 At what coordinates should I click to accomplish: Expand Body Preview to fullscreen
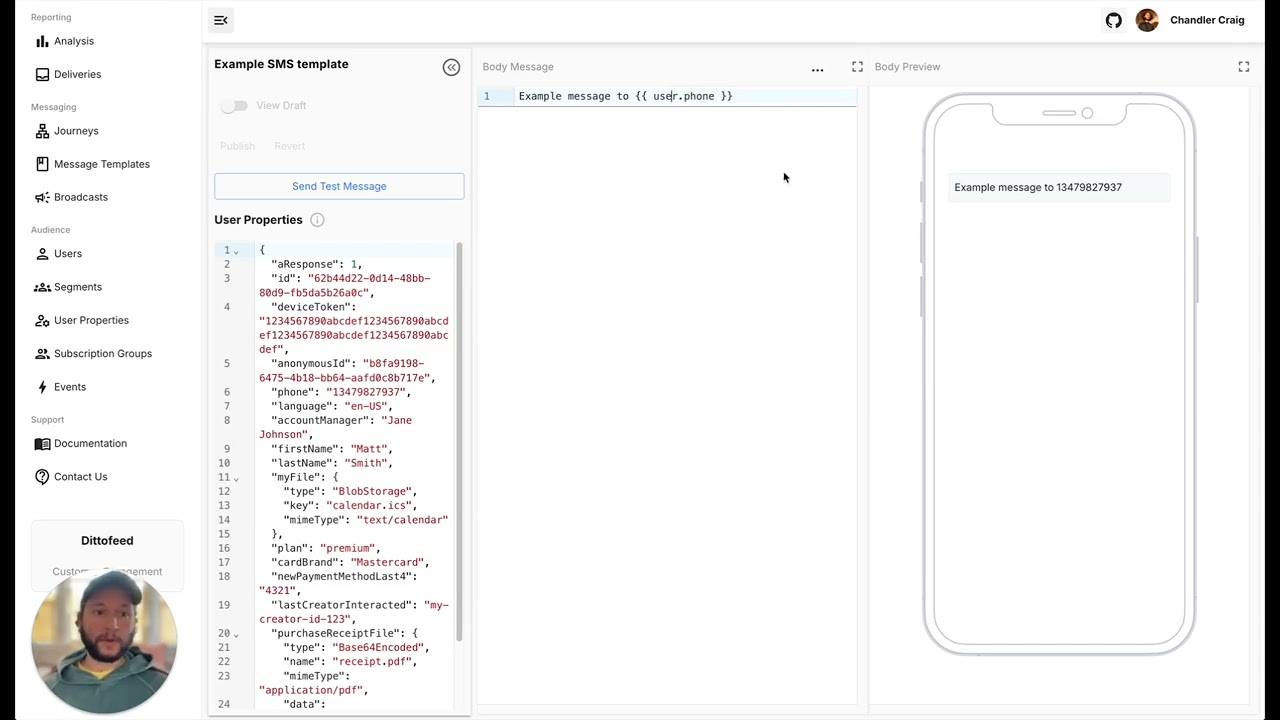(1244, 66)
